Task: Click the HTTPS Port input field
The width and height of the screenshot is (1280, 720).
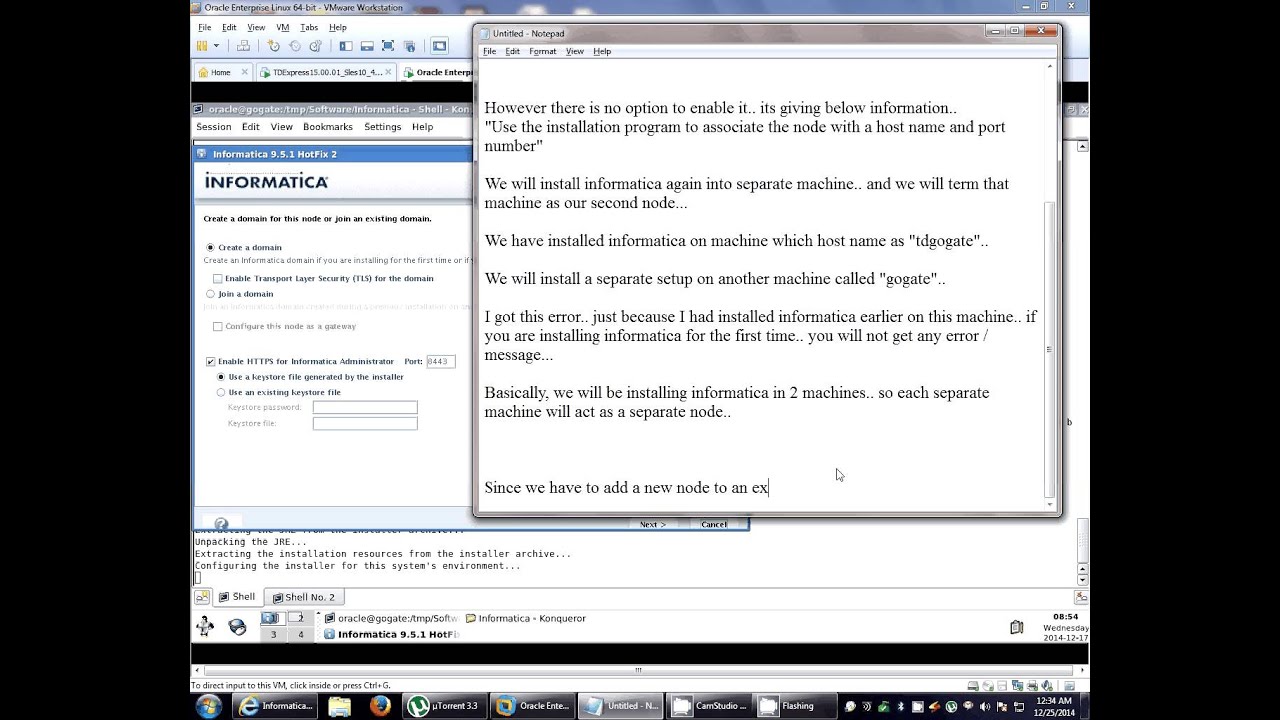Action: 440,361
